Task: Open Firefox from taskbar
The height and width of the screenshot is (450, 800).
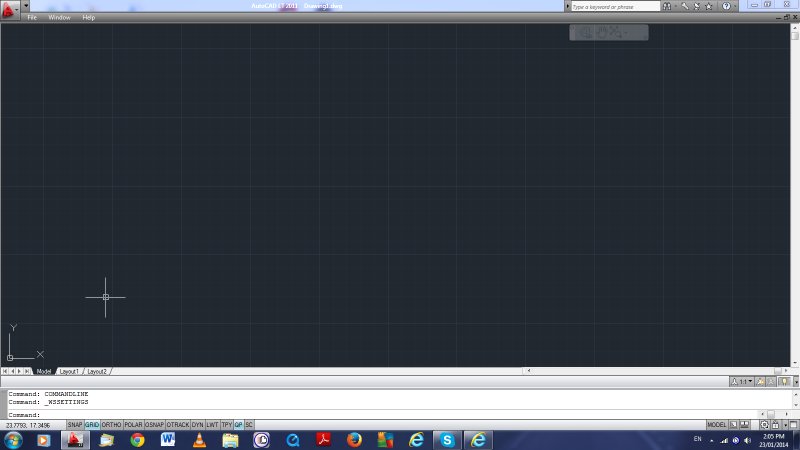Action: (354, 440)
